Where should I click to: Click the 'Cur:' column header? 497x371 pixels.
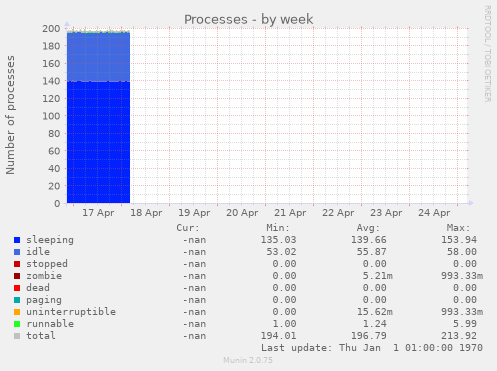tap(188, 228)
